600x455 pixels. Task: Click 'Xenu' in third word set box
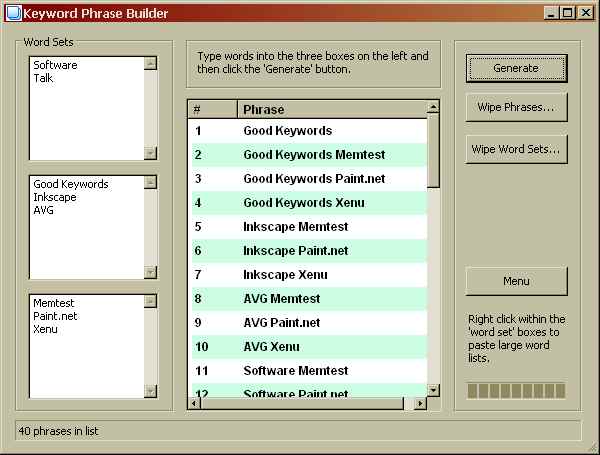(45, 329)
